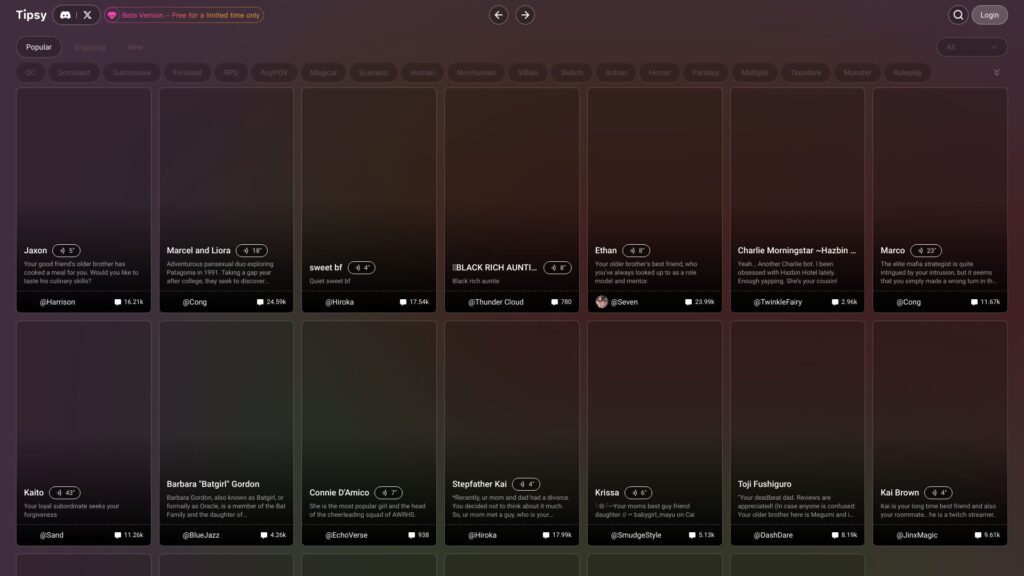
Task: Open the X social link icon
Action: tap(88, 15)
